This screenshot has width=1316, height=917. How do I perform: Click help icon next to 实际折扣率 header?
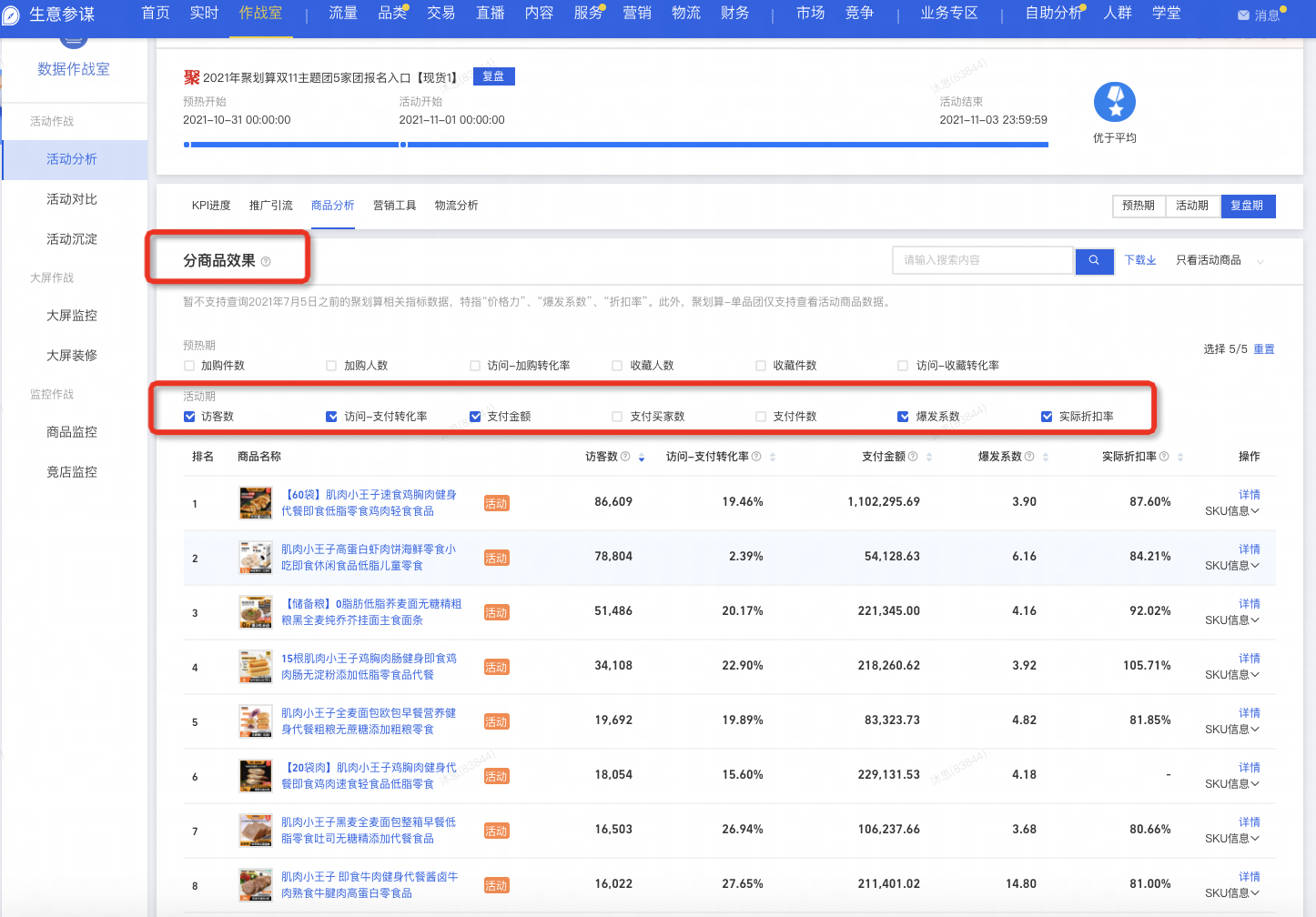(1164, 457)
